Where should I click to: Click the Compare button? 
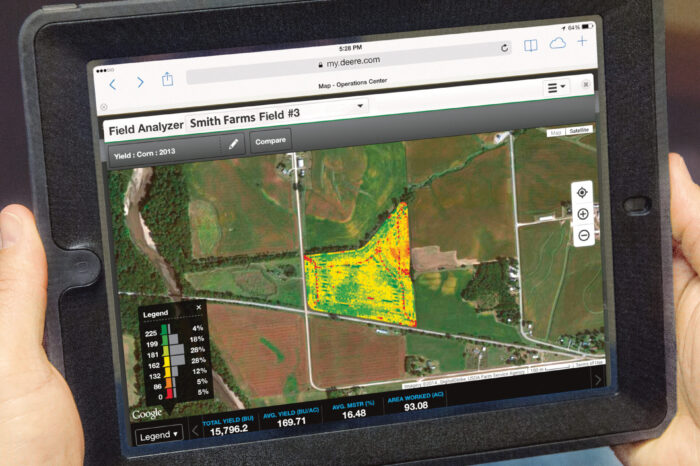270,142
